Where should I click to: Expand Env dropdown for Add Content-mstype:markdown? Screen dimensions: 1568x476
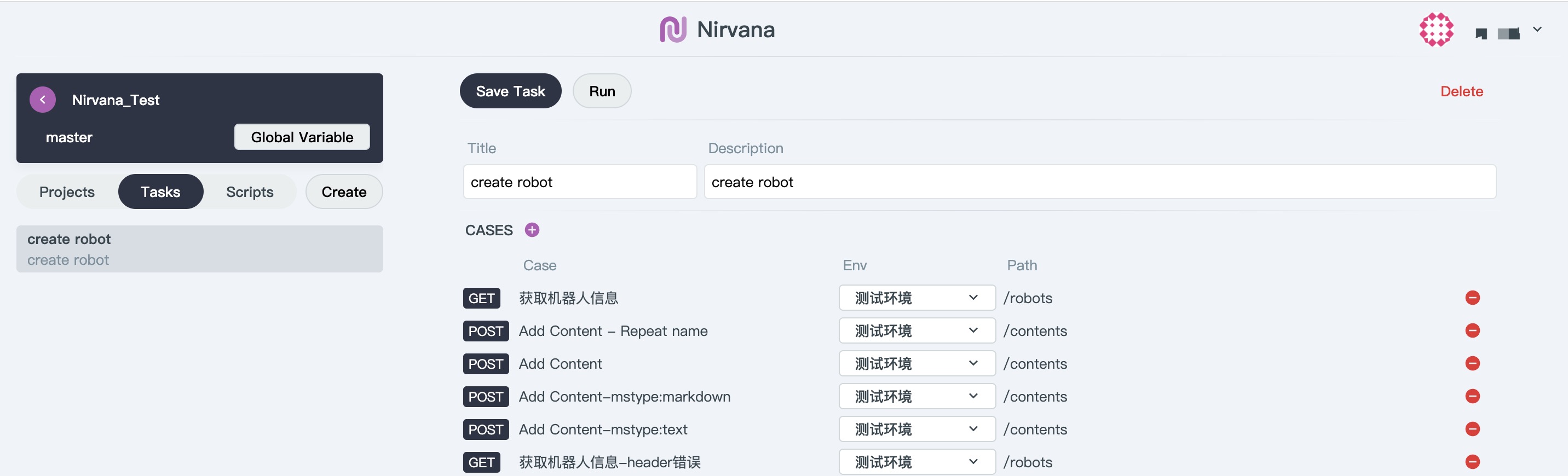916,396
